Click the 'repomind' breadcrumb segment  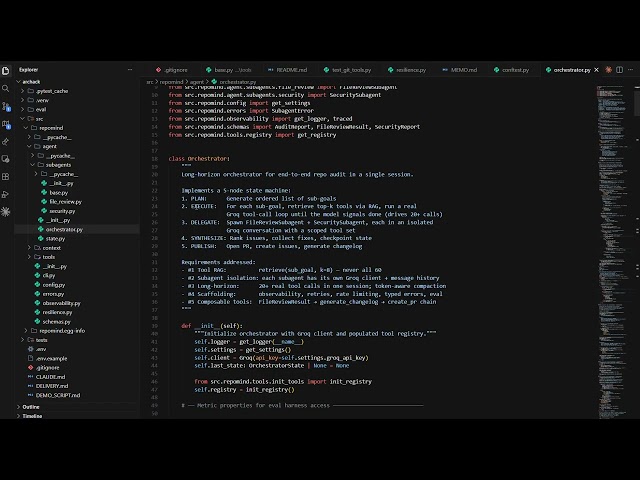point(171,82)
